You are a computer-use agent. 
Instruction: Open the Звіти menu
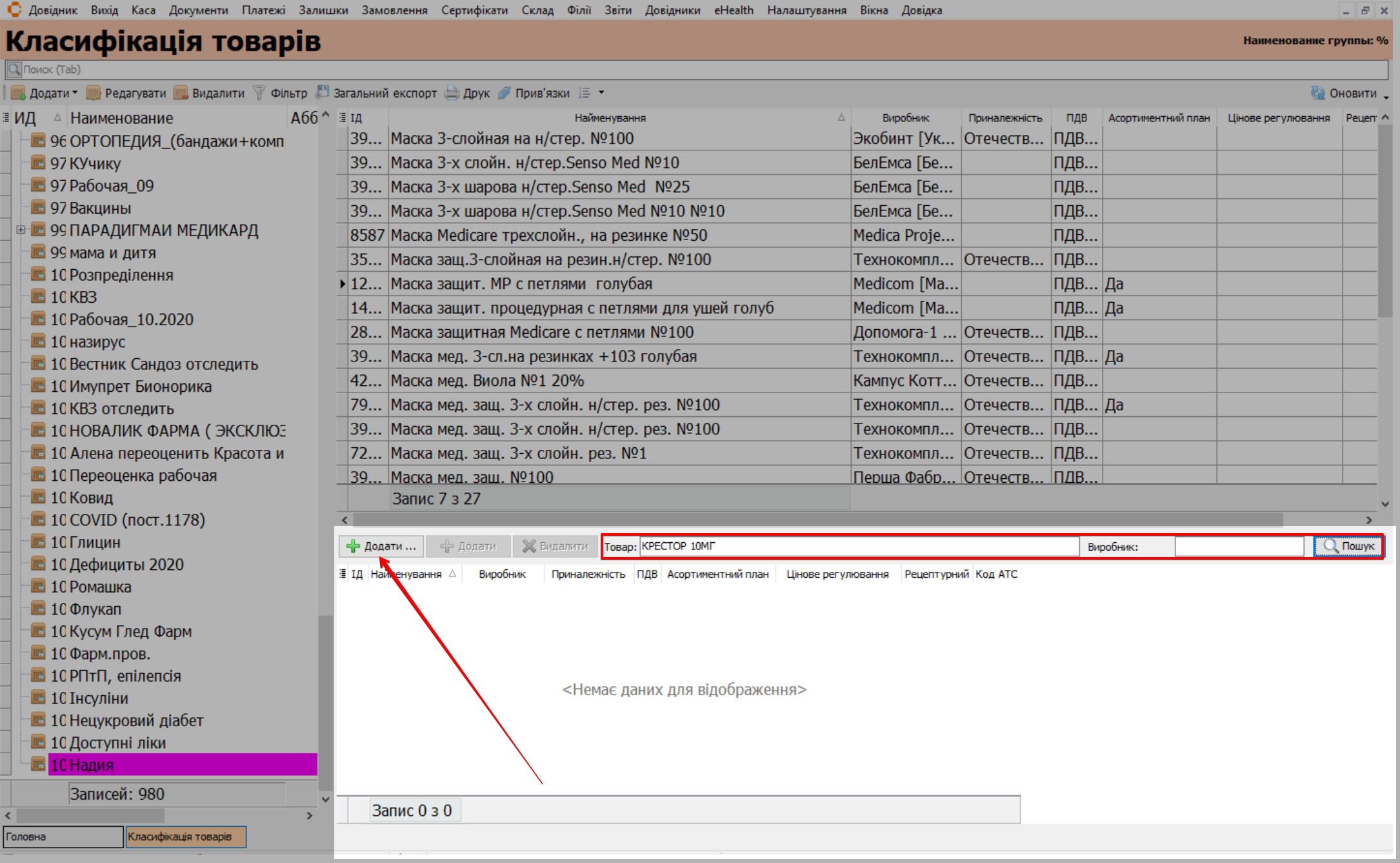[617, 10]
